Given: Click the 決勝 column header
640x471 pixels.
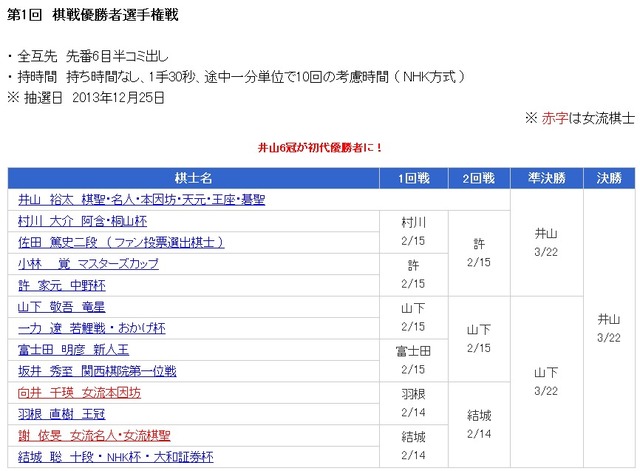Looking at the screenshot, I should [609, 178].
